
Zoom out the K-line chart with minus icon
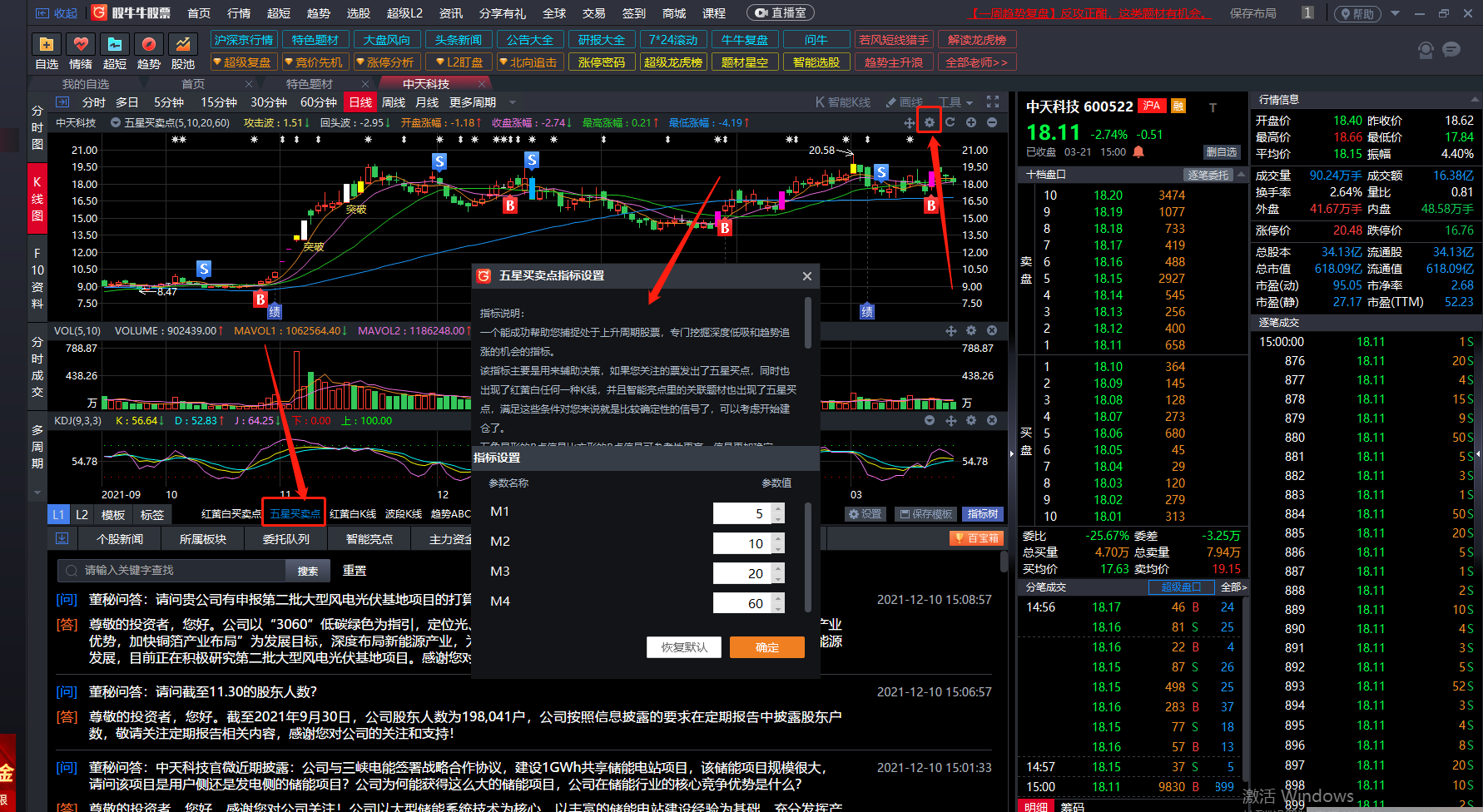pos(992,122)
